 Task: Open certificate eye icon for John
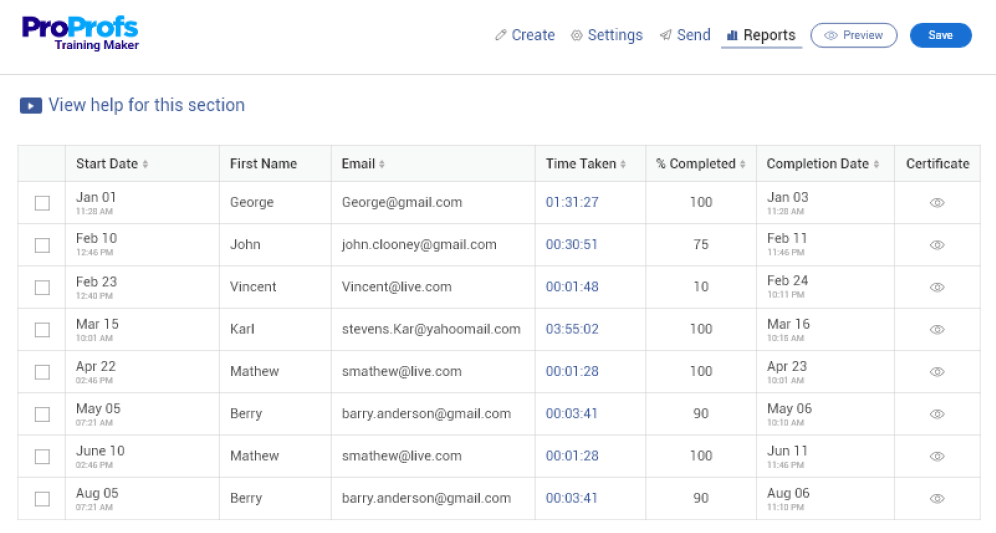937,245
